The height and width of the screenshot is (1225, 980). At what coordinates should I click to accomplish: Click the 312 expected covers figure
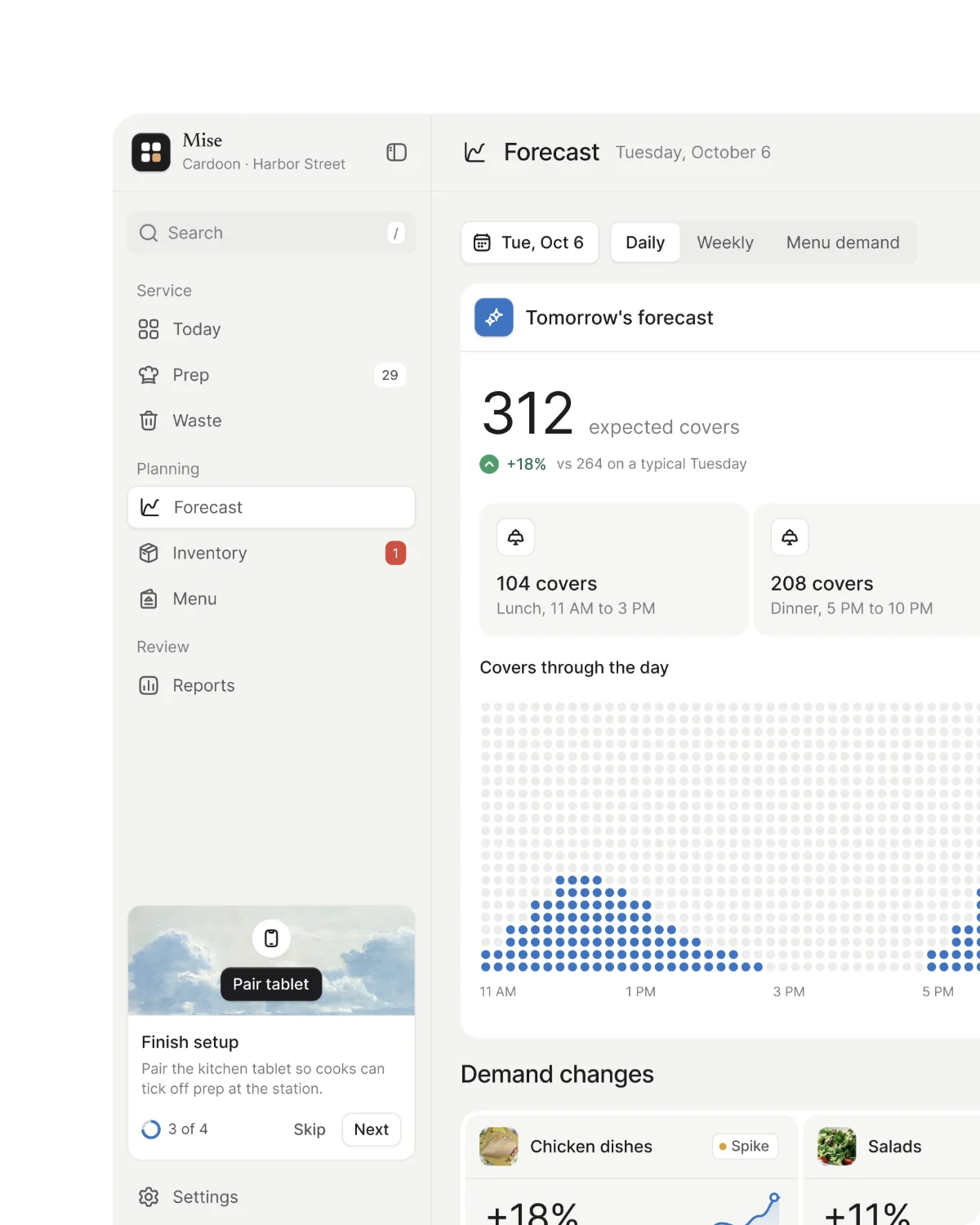point(528,413)
